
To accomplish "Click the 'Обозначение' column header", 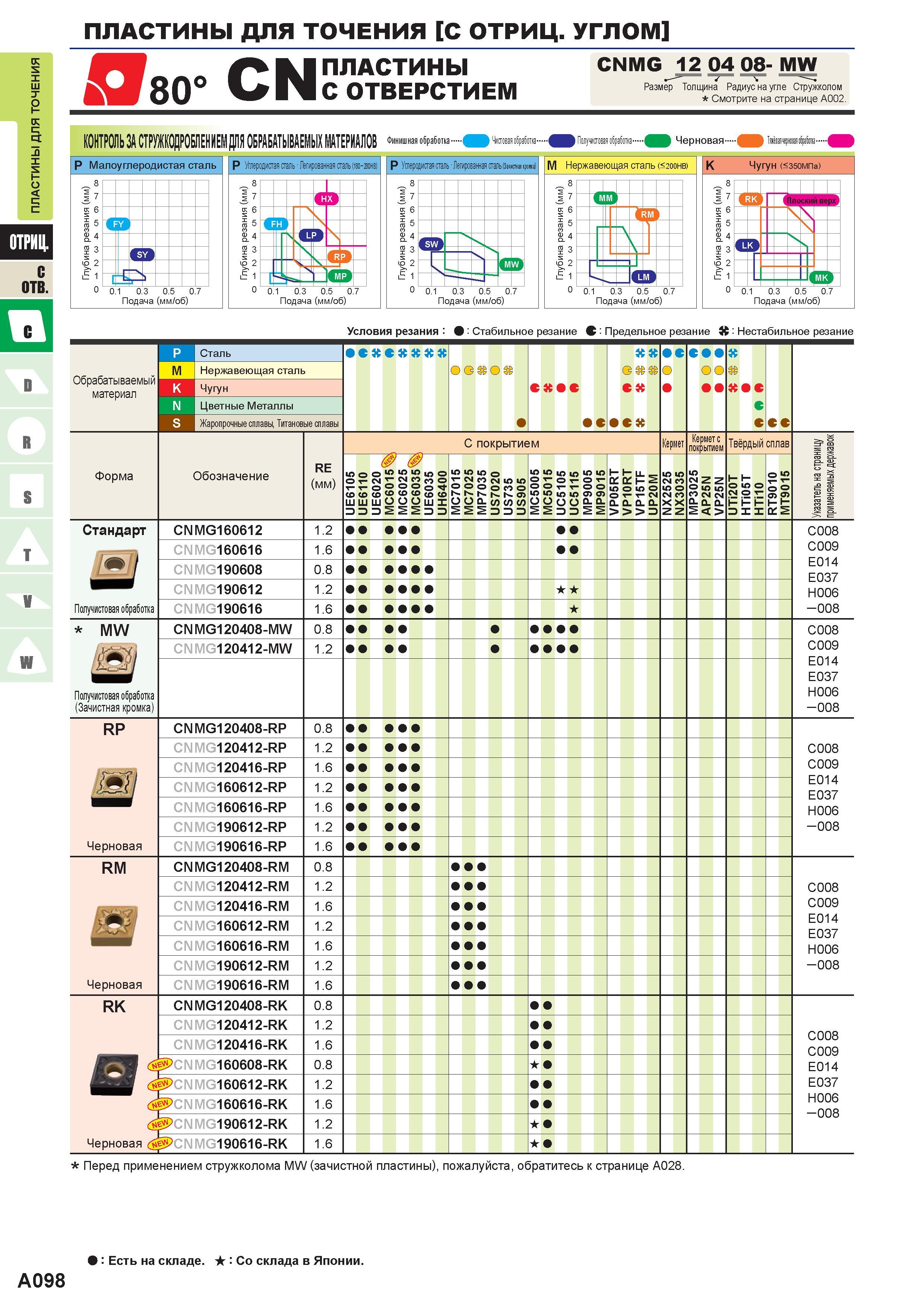I will point(231,476).
